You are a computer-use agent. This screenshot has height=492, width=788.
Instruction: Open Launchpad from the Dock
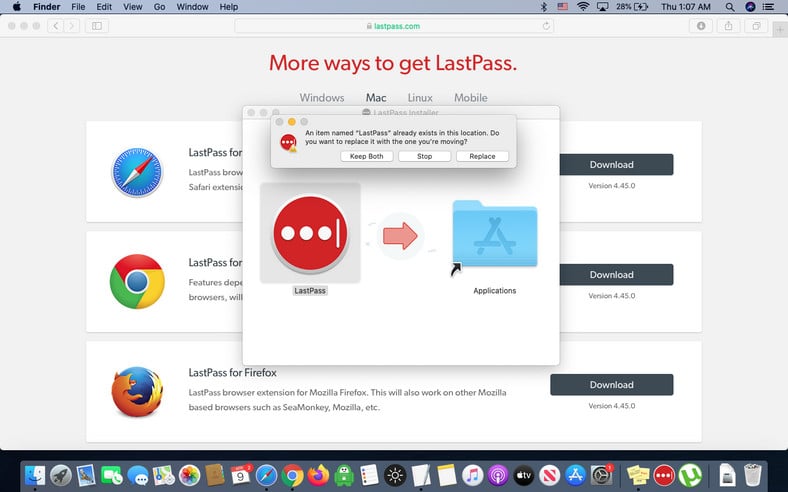[61, 475]
